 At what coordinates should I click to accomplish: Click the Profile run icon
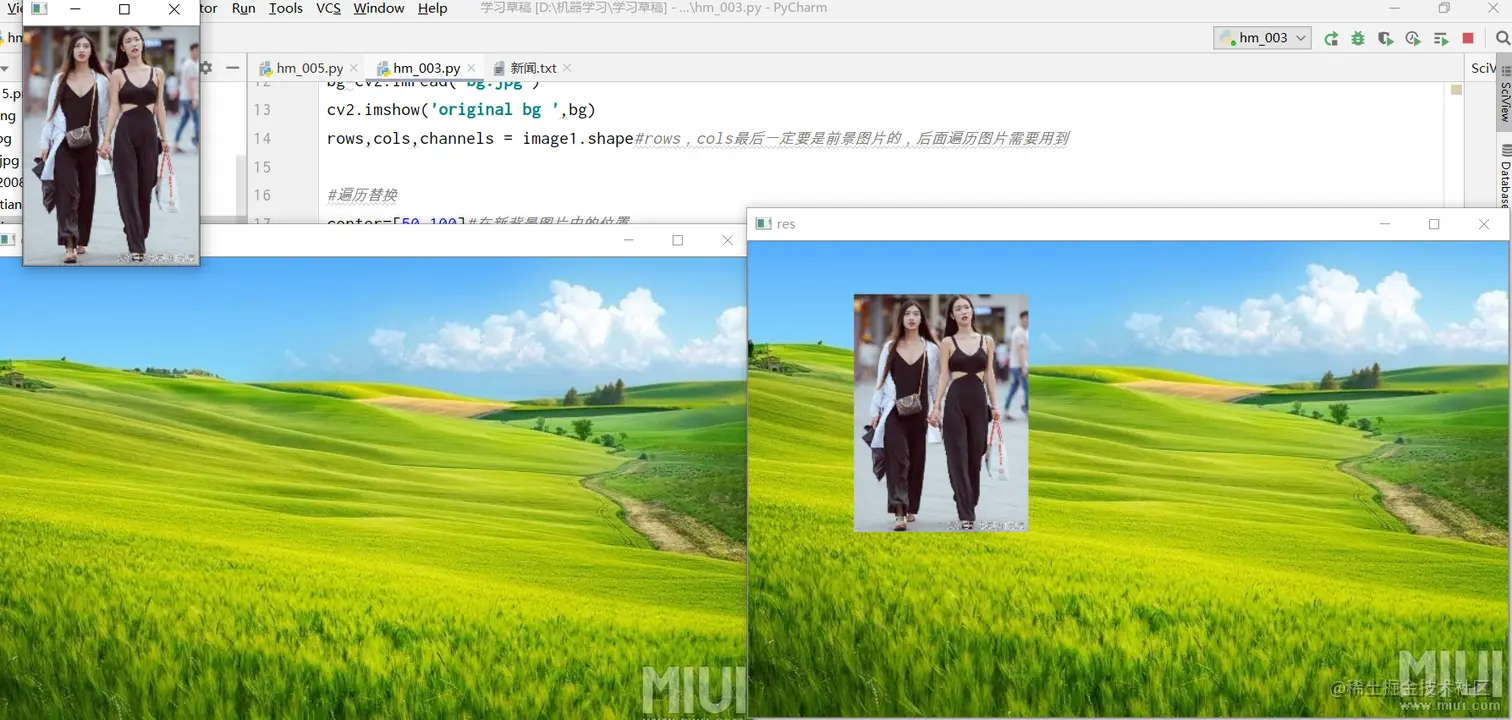coord(1413,38)
